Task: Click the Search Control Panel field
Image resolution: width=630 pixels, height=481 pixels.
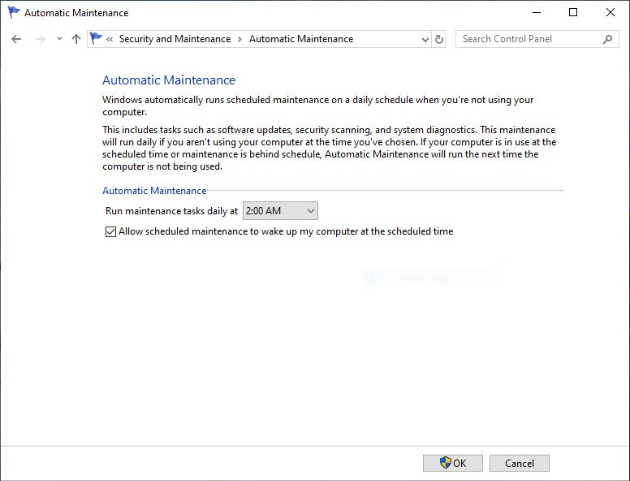Action: point(528,39)
